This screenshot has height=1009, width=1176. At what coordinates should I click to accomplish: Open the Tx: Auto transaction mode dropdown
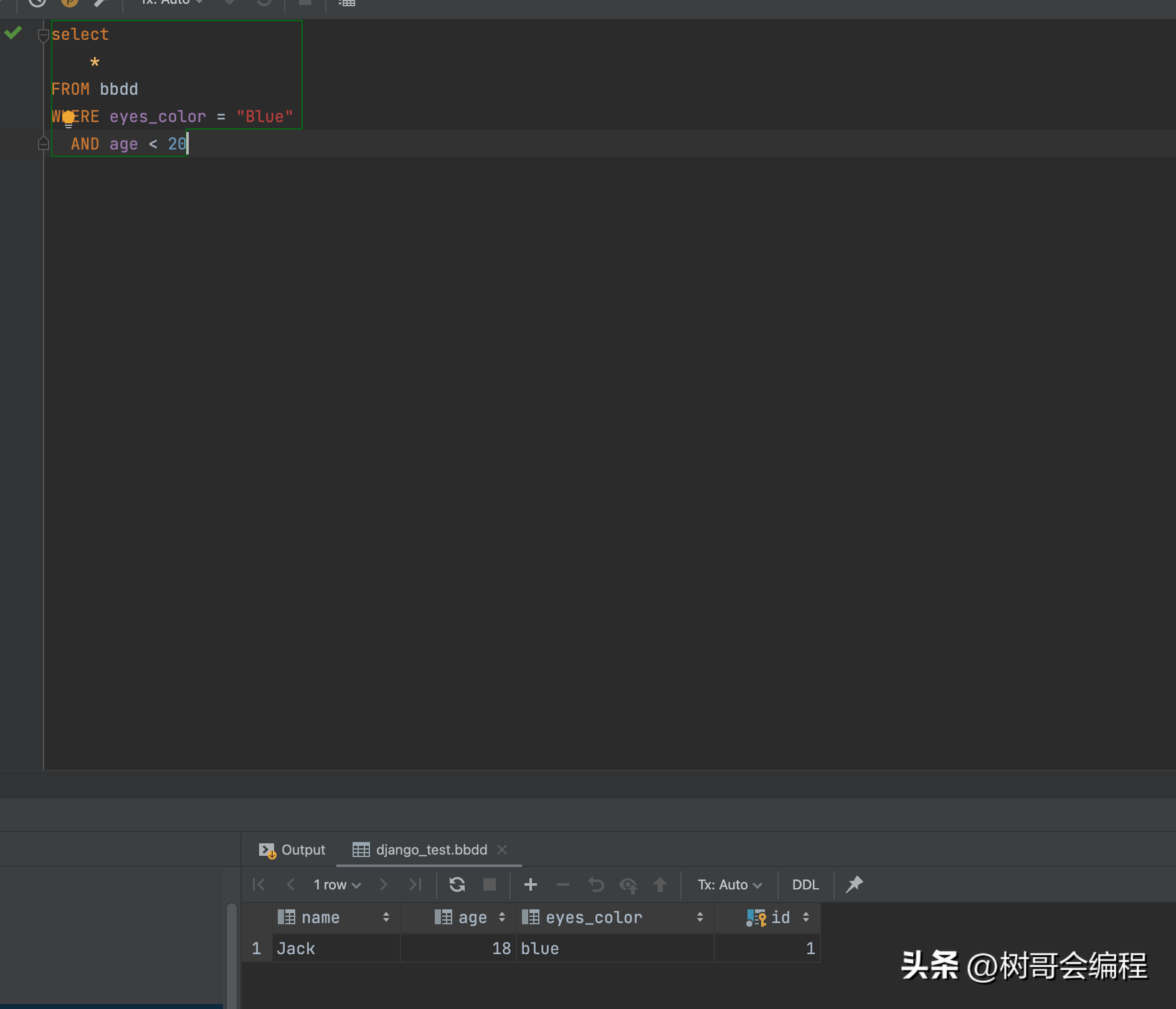pyautogui.click(x=730, y=884)
